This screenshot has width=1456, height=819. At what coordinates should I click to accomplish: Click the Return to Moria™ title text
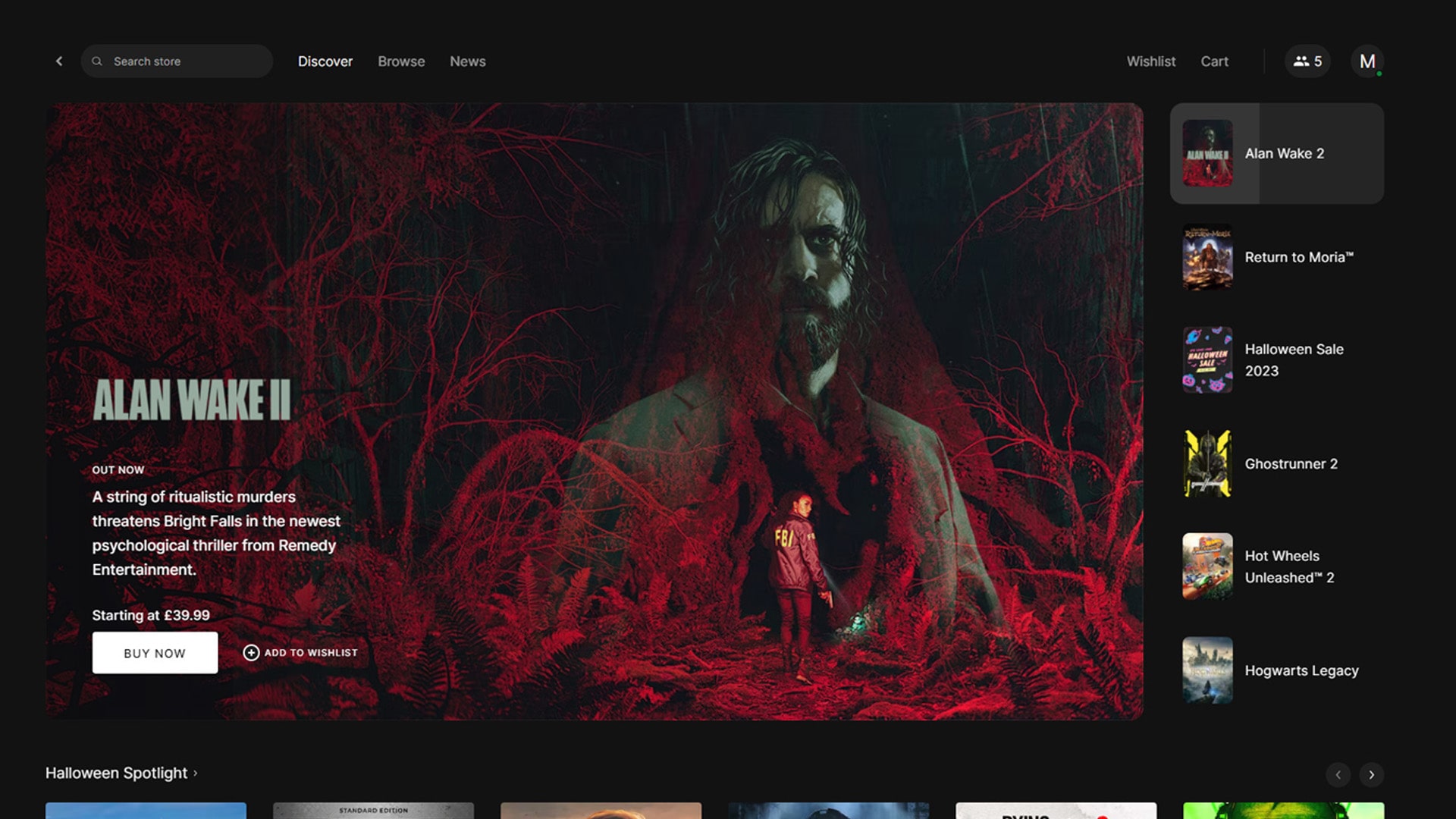coord(1299,257)
